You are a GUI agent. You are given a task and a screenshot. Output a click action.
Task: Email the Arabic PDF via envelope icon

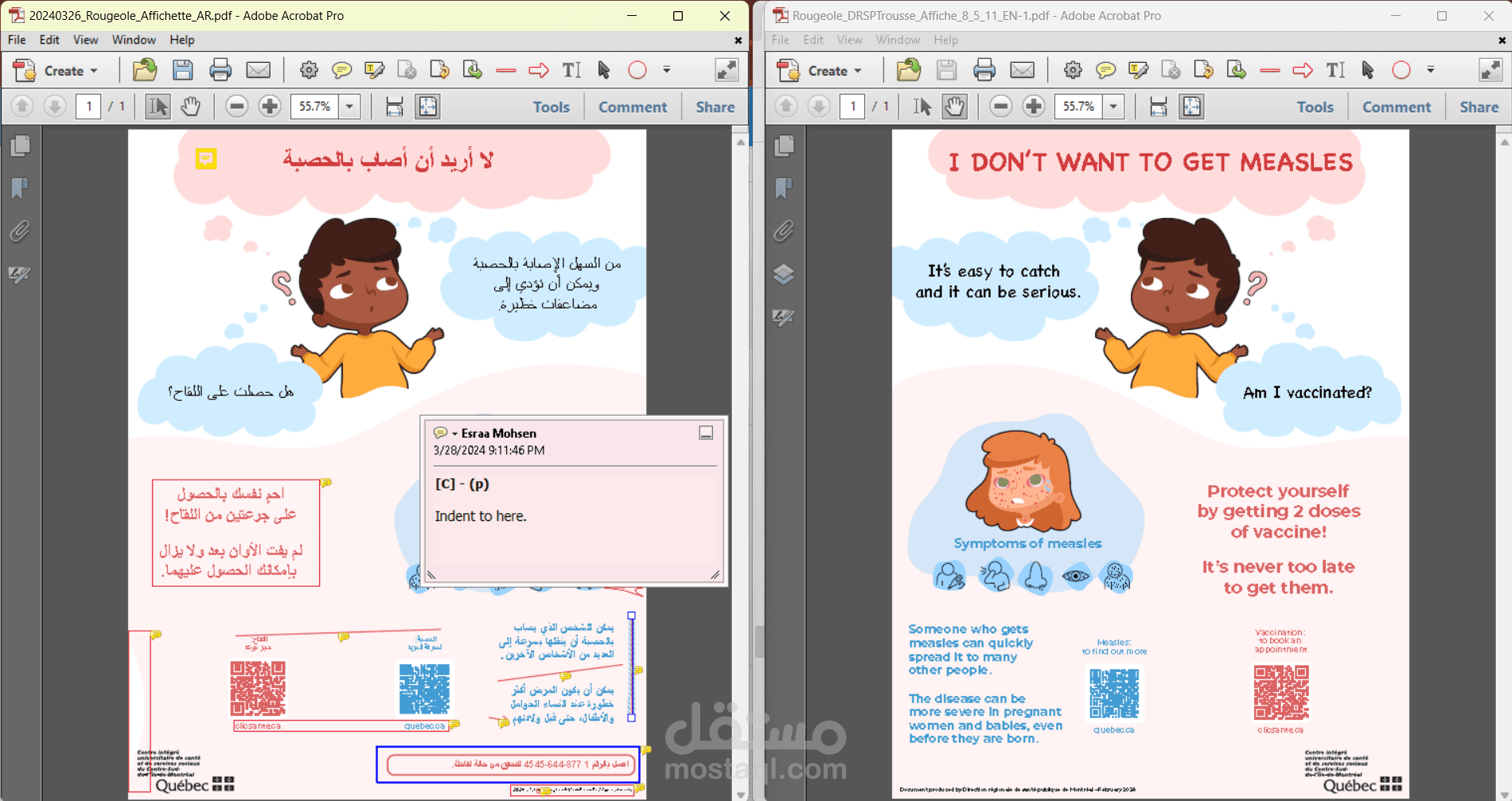[258, 70]
